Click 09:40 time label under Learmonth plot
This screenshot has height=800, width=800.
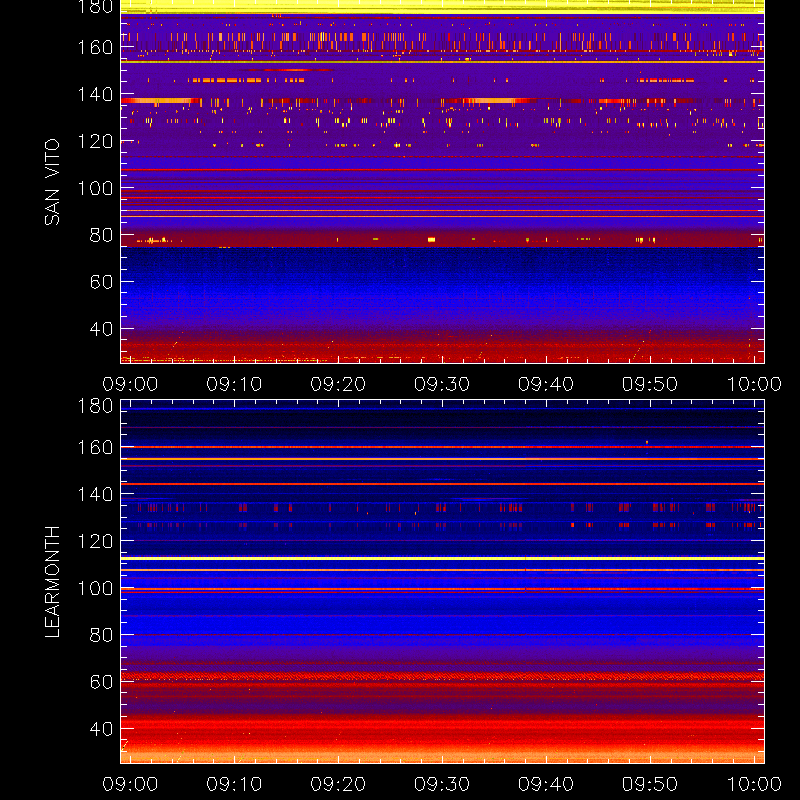click(x=546, y=784)
